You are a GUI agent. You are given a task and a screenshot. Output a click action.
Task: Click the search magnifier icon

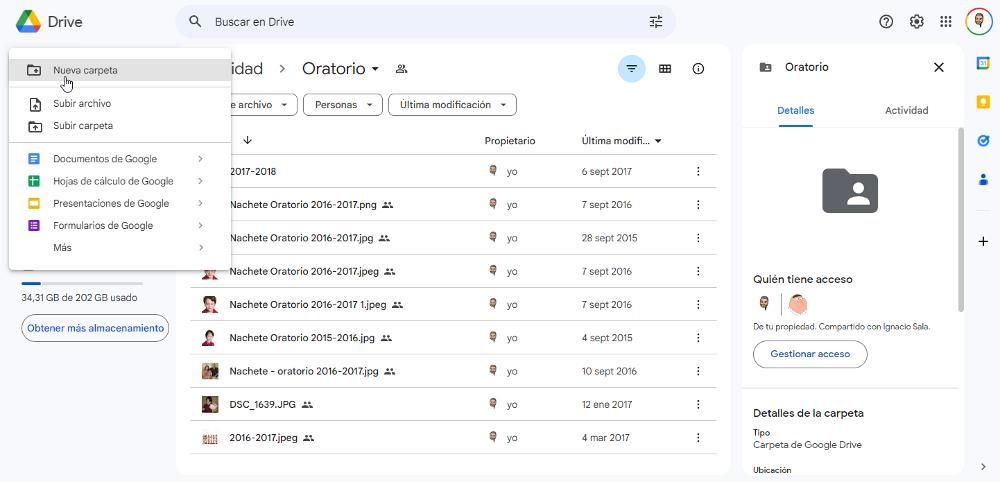(x=195, y=22)
